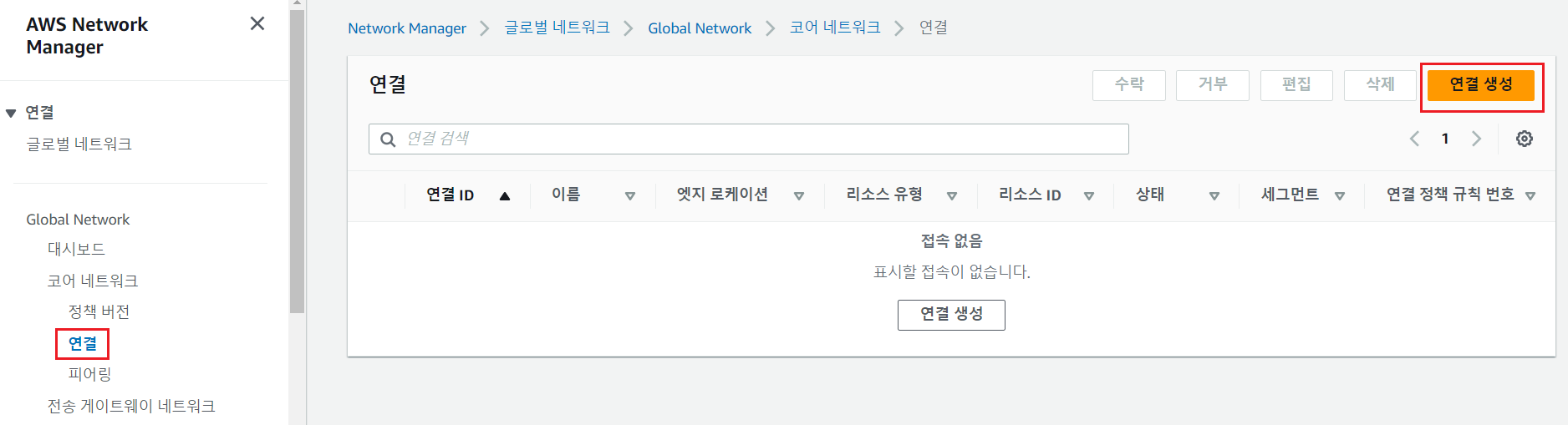Click the search magnifier icon
Screen dimensions: 1568x425
388,139
